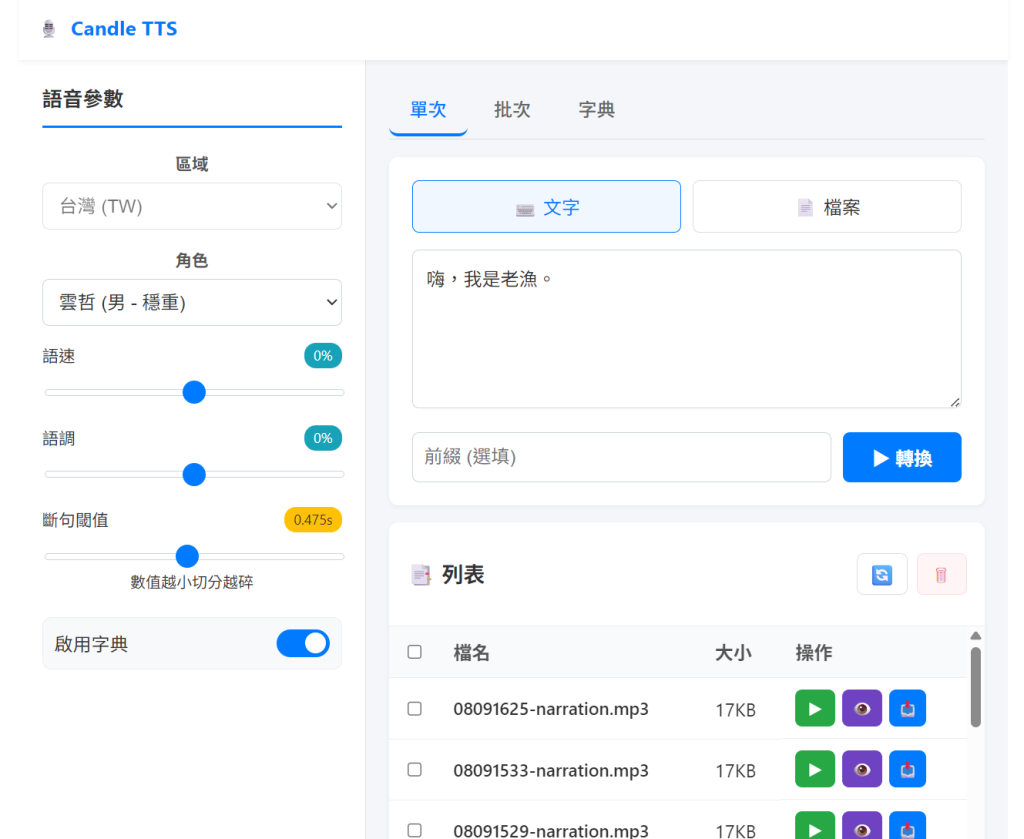Click the file list scrollbar thumb
The height and width of the screenshot is (839, 1024).
pyautogui.click(x=976, y=687)
